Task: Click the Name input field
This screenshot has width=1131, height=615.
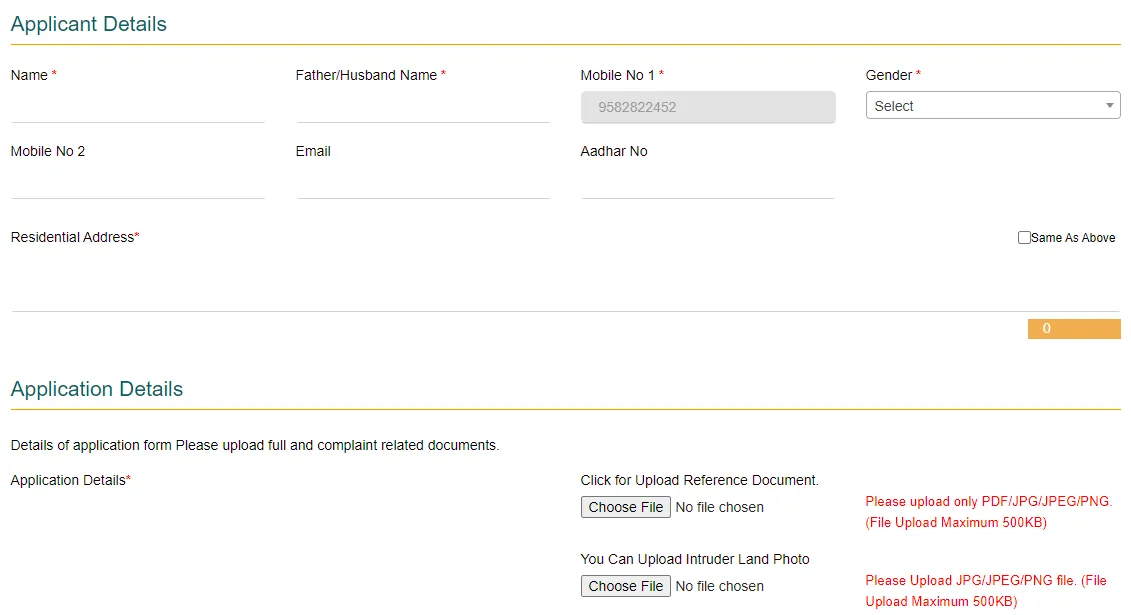Action: pyautogui.click(x=137, y=108)
